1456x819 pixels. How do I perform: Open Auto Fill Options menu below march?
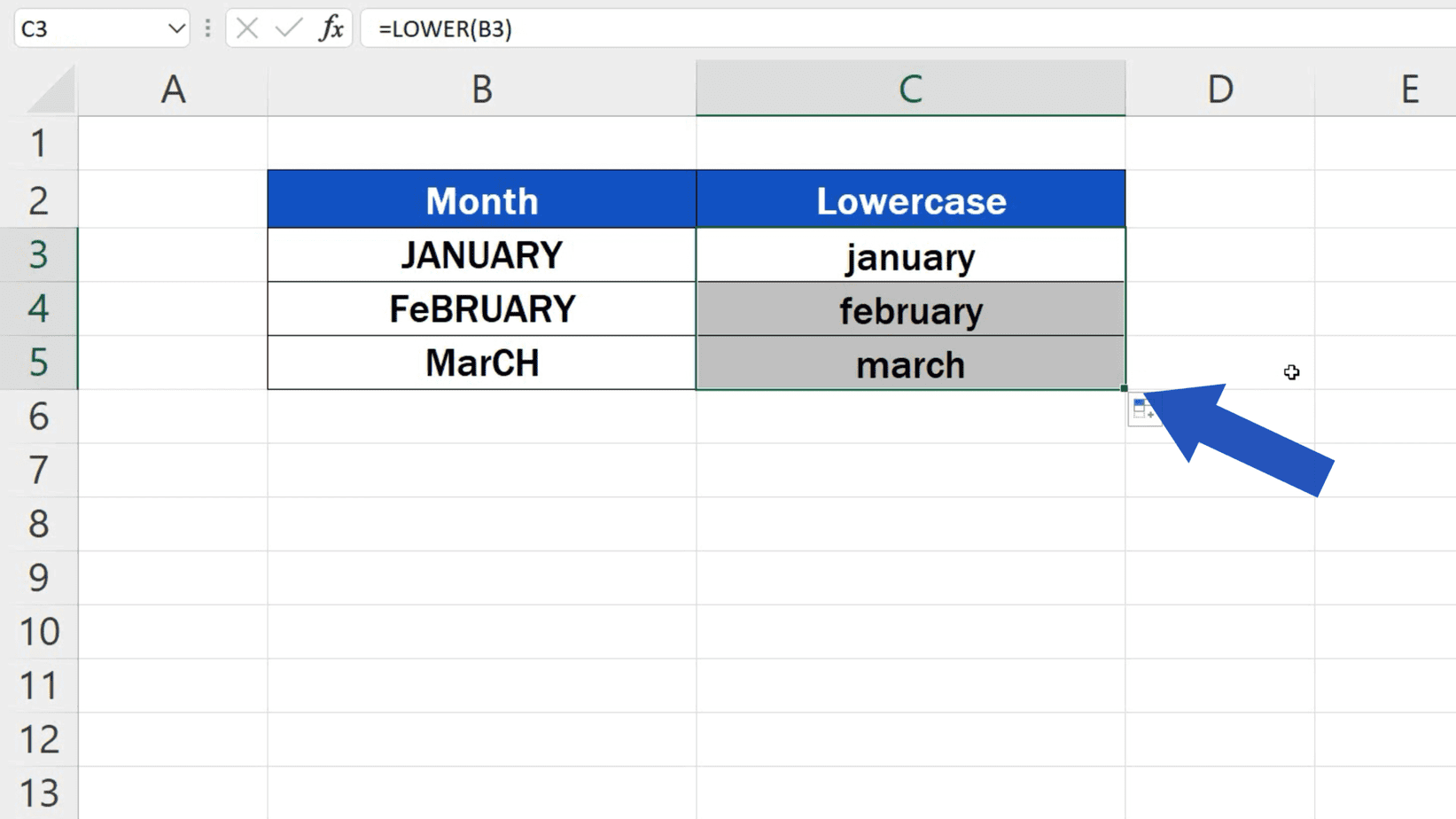click(x=1144, y=410)
